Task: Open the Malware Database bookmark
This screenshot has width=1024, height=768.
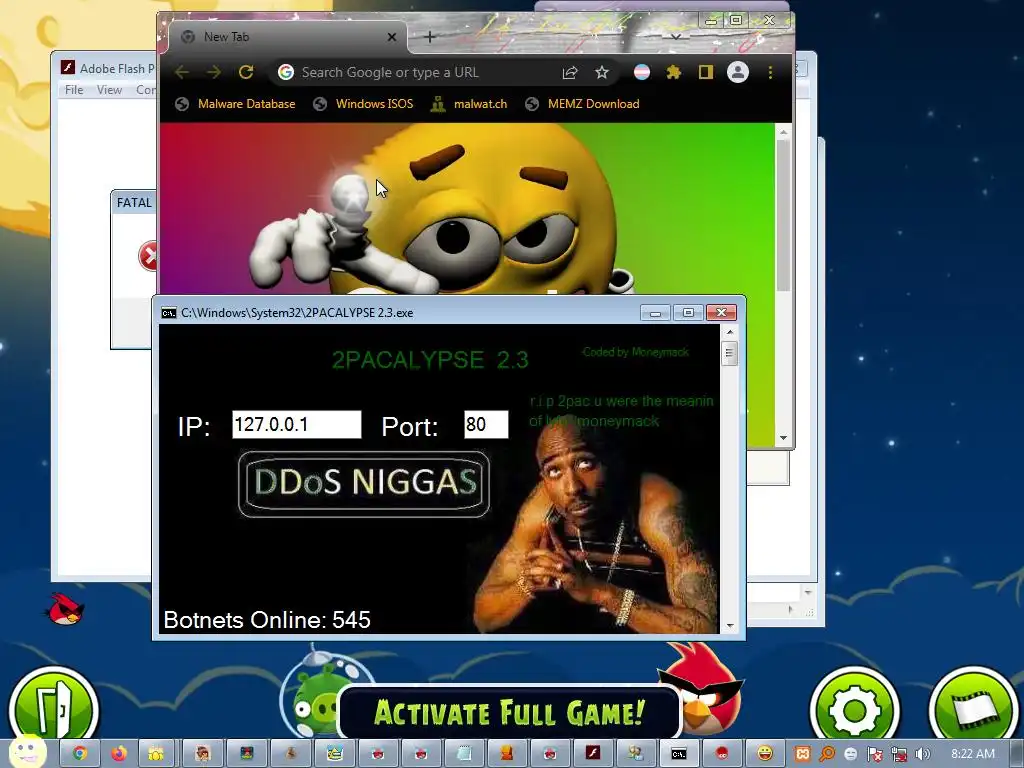Action: coord(236,104)
